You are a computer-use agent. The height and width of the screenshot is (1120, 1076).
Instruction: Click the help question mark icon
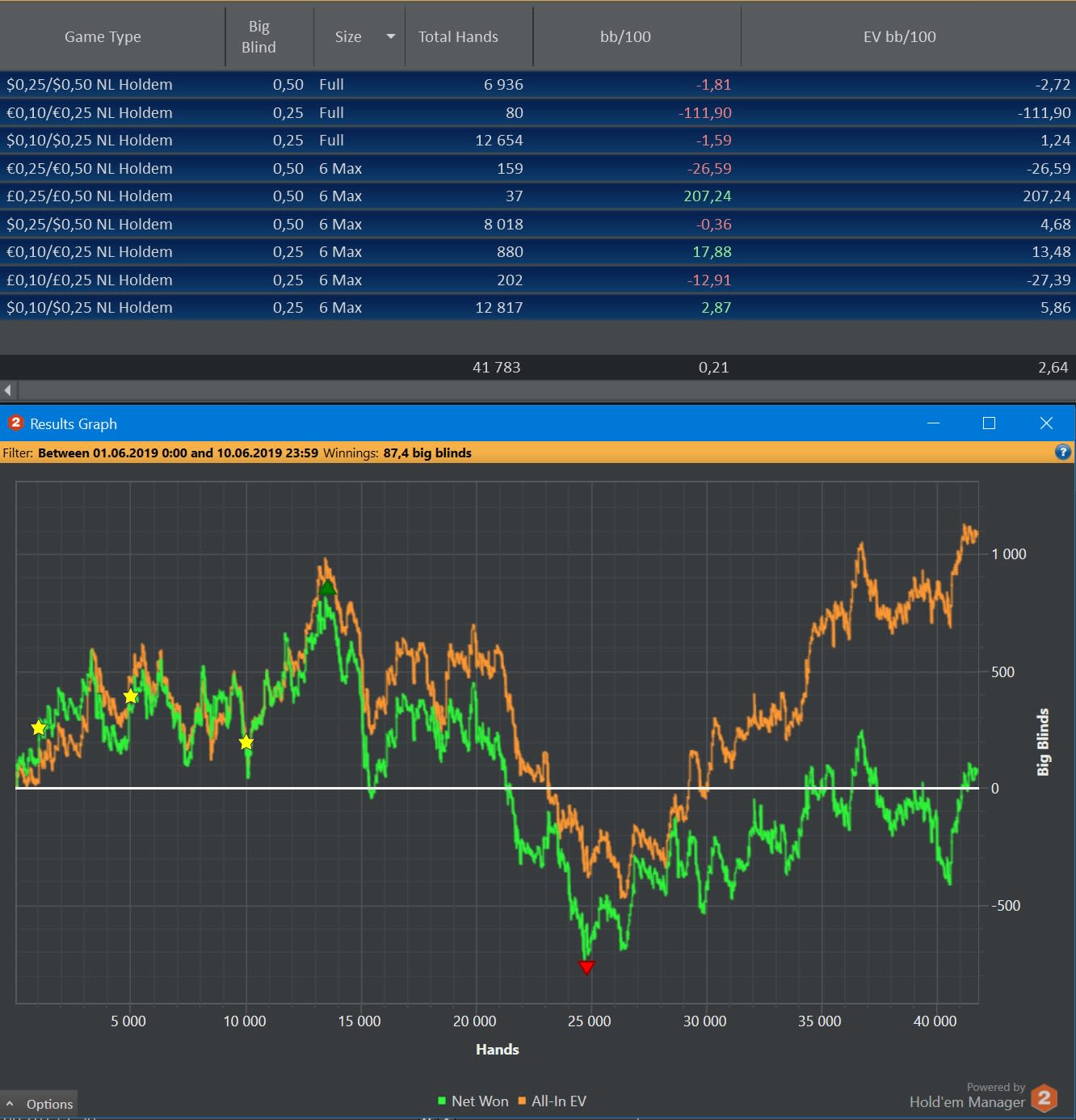point(1063,453)
